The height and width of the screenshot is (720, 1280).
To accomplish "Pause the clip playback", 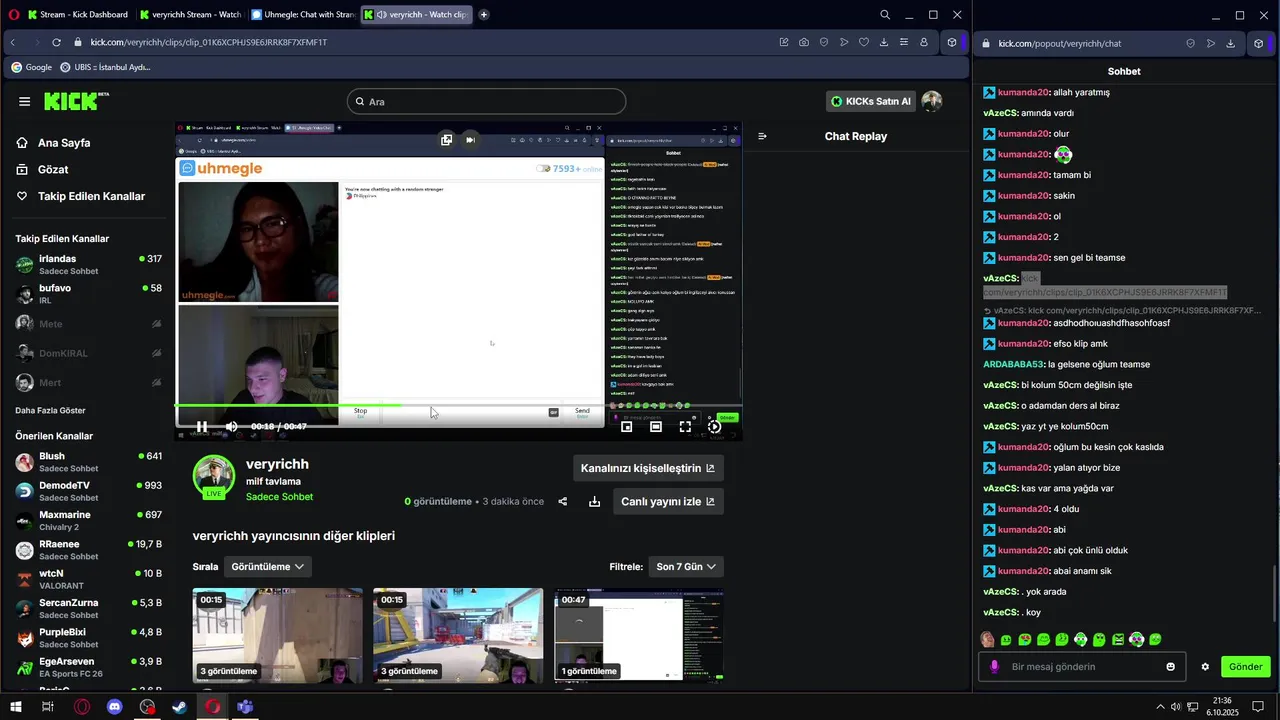I will tap(202, 426).
